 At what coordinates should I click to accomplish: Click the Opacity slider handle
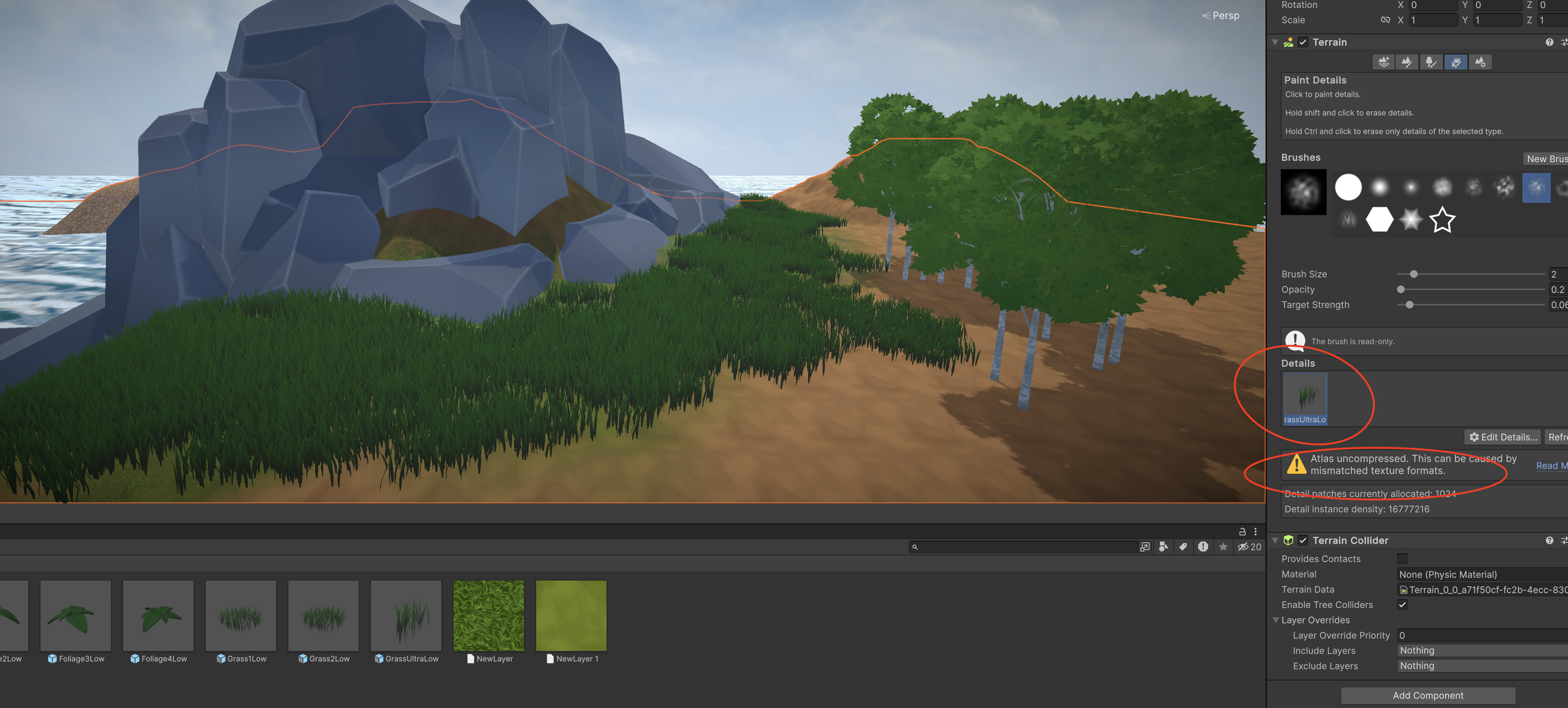(x=1400, y=289)
